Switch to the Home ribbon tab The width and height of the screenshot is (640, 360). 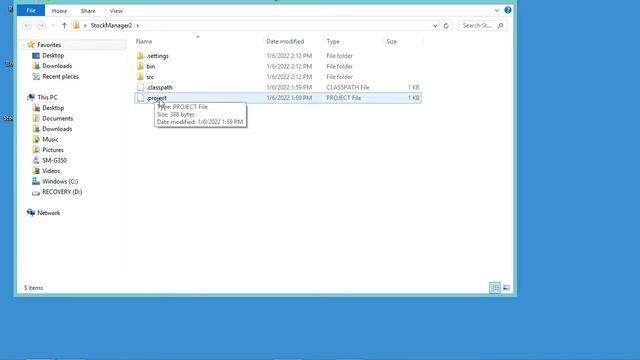pyautogui.click(x=59, y=11)
